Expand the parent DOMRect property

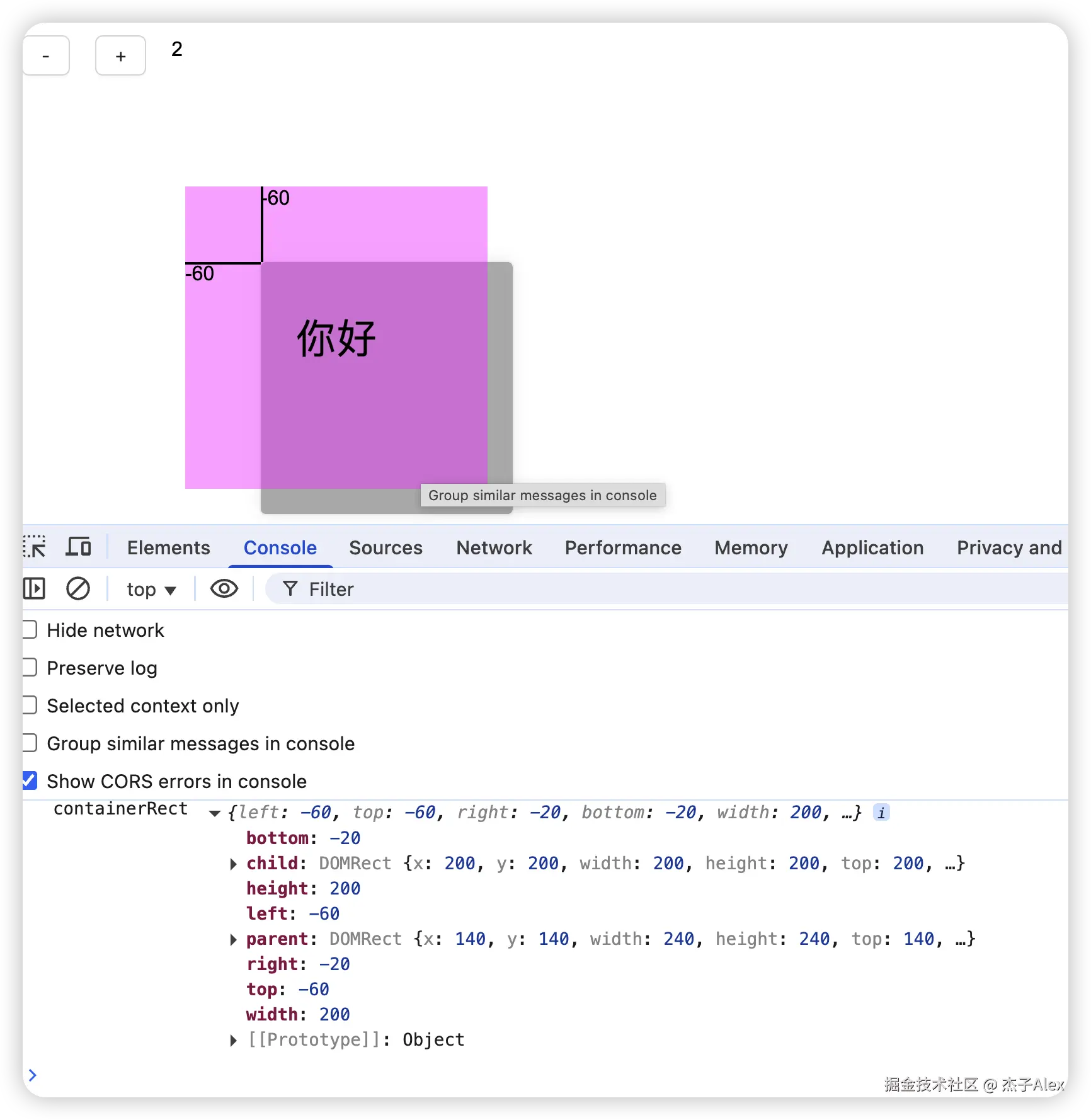pos(234,939)
